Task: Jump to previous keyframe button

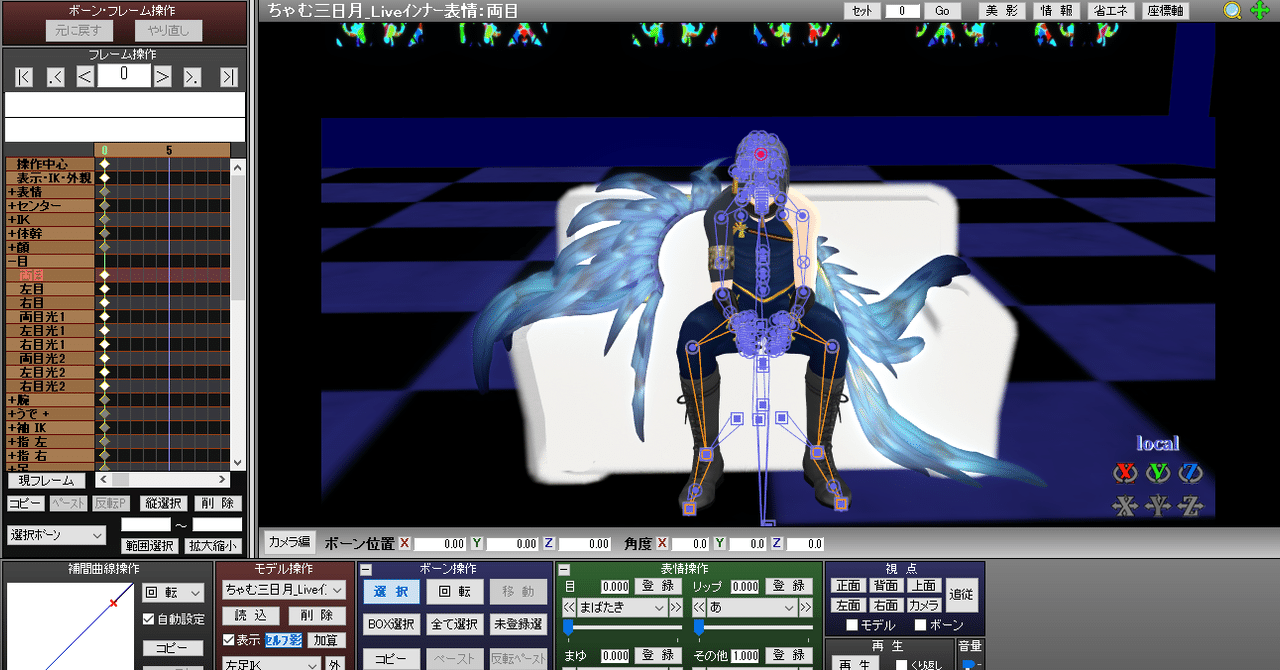Action: (x=55, y=77)
